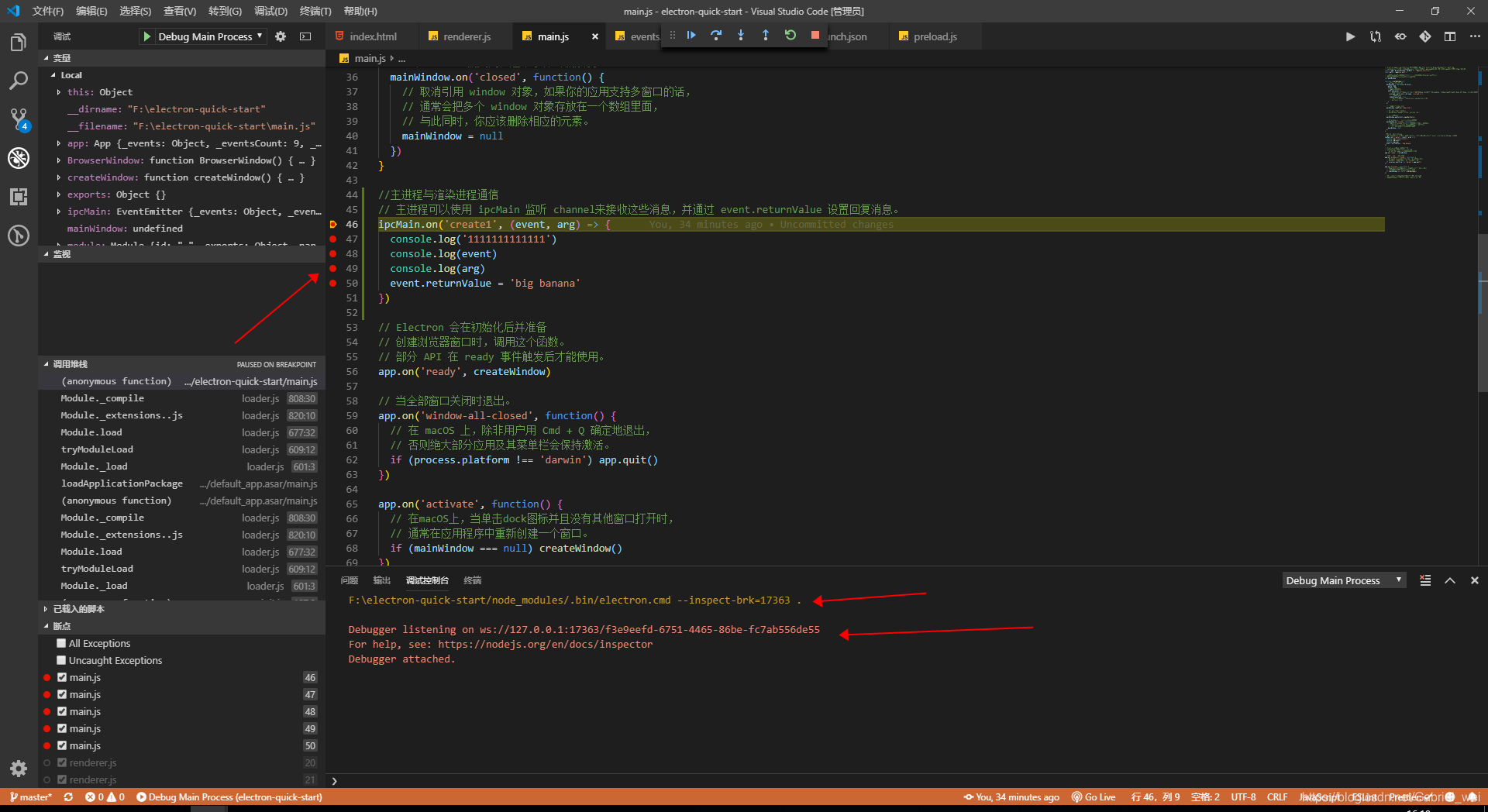This screenshot has width=1488, height=812.
Task: Synchronize changes in status bar
Action: coord(68,797)
